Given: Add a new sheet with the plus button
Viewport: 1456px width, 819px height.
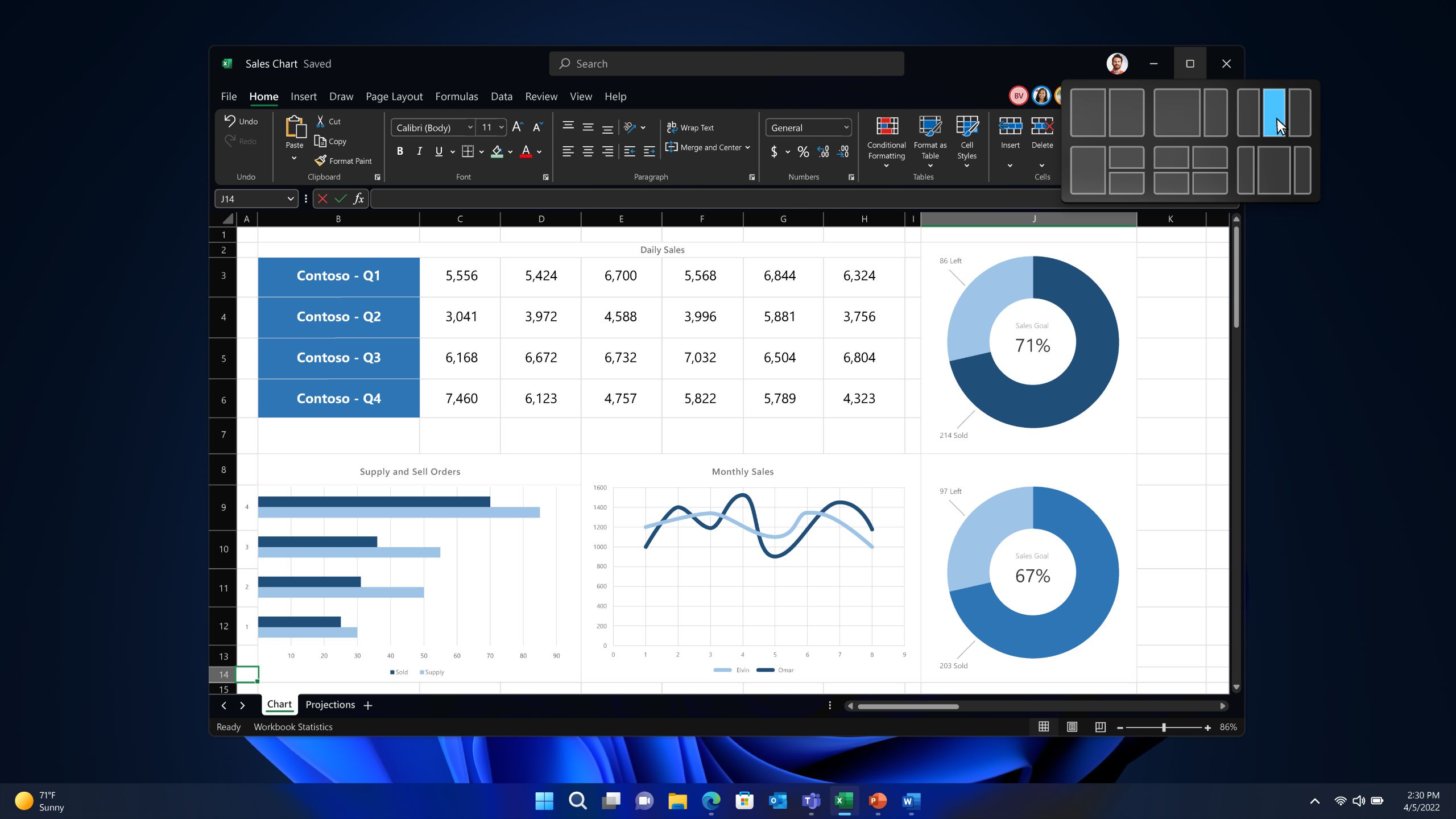Looking at the screenshot, I should coord(367,705).
